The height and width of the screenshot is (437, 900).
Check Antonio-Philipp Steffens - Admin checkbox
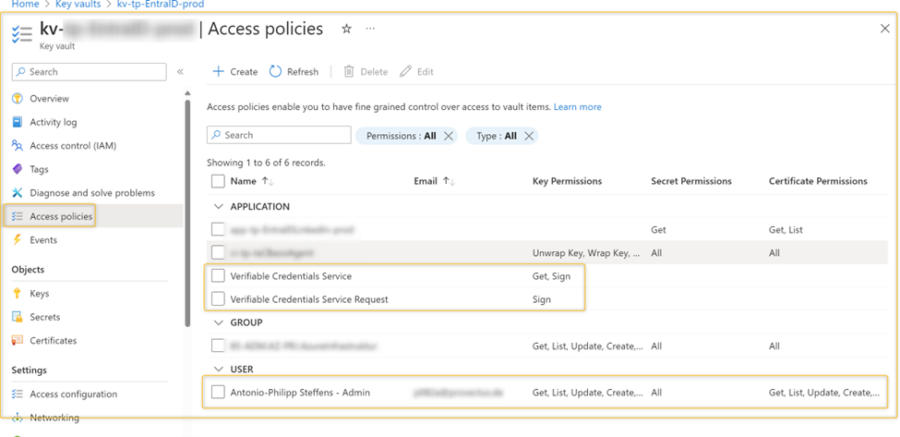[x=218, y=393]
